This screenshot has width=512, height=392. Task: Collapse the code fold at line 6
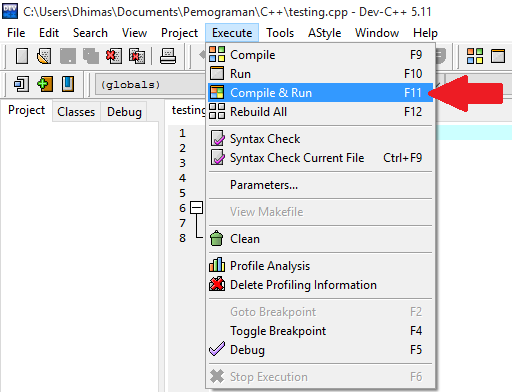[196, 207]
